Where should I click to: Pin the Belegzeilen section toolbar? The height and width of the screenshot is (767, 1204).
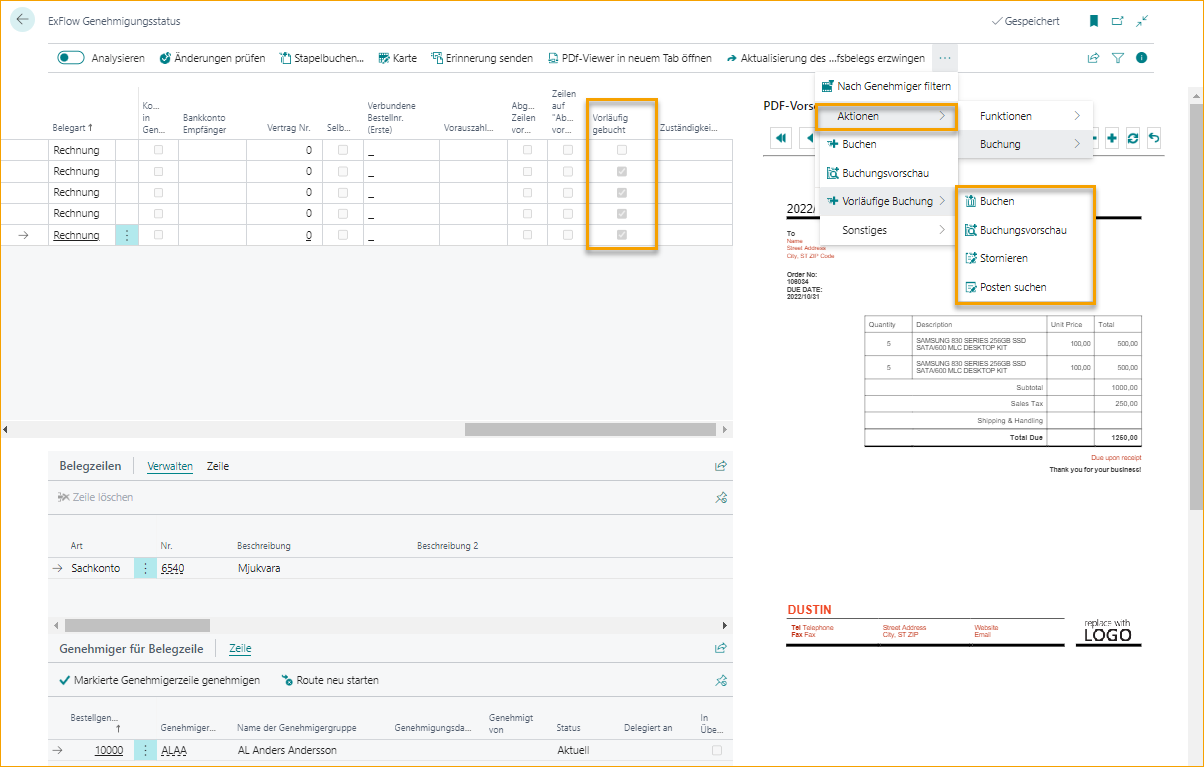click(x=721, y=497)
